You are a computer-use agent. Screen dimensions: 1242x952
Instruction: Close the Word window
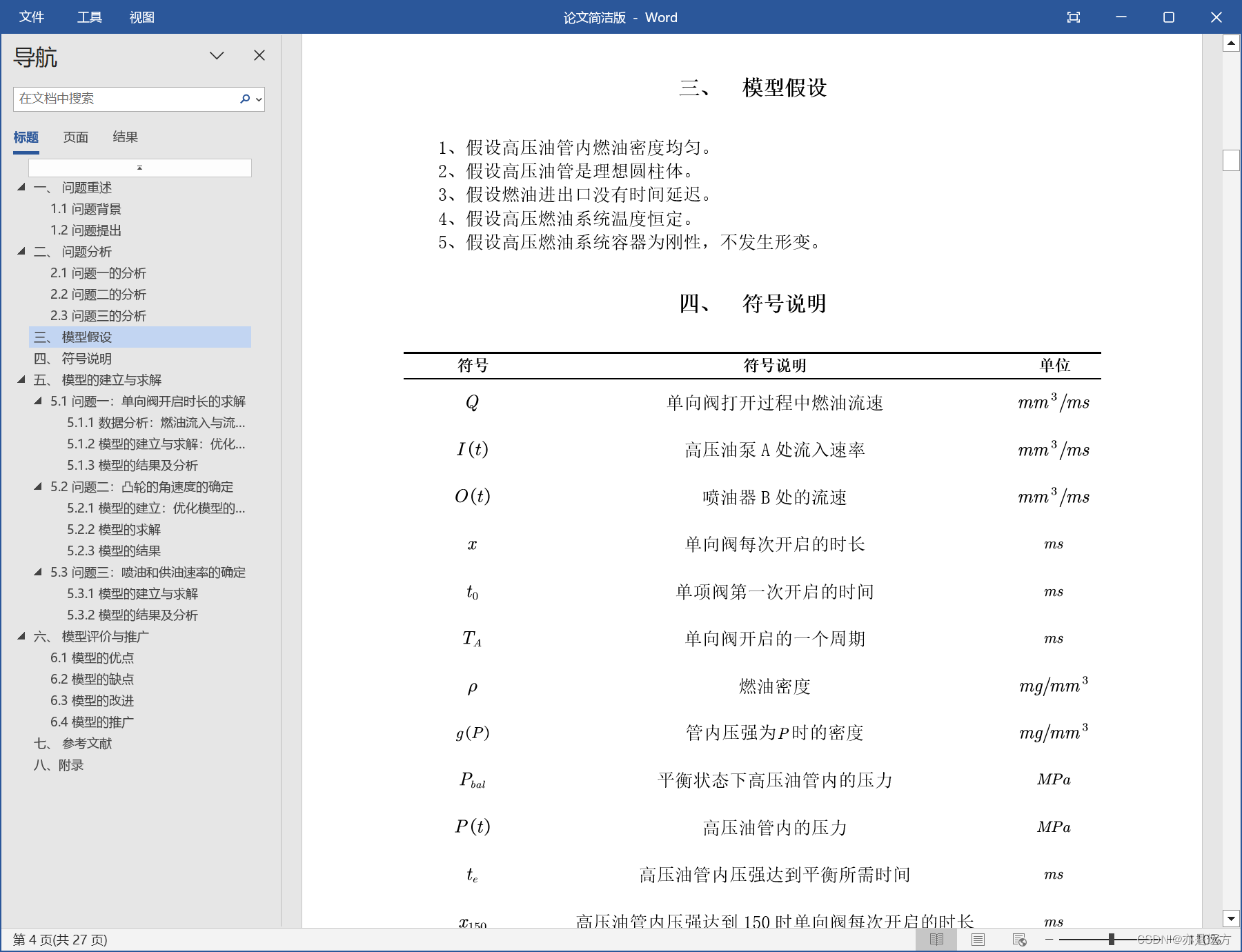[1216, 17]
